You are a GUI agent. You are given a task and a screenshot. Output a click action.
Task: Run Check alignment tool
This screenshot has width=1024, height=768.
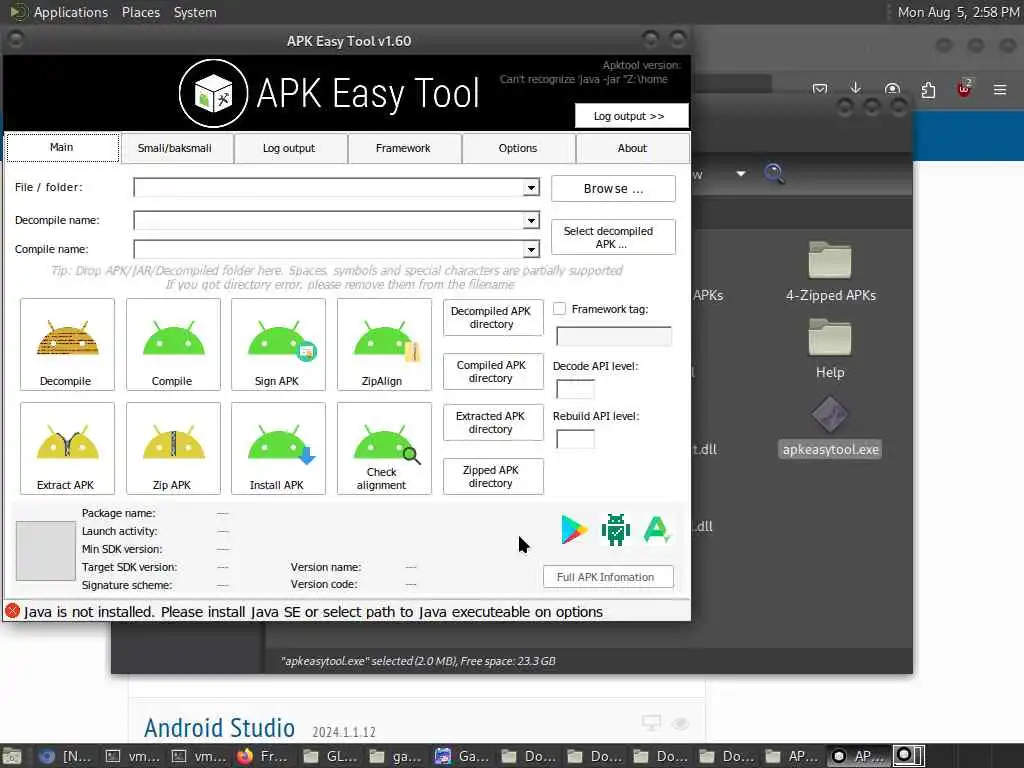pyautogui.click(x=384, y=448)
